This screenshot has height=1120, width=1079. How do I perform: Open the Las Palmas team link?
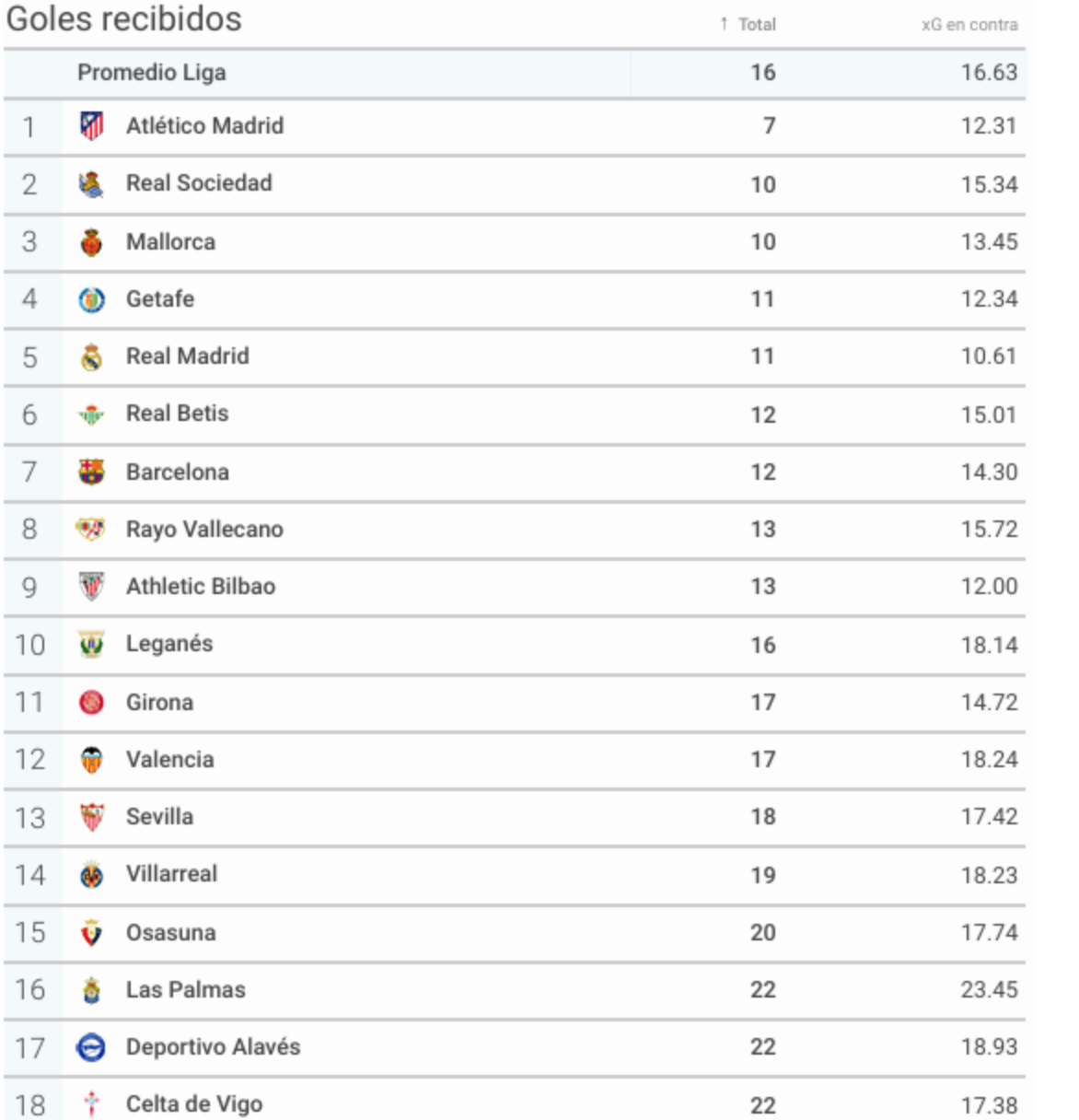[186, 990]
